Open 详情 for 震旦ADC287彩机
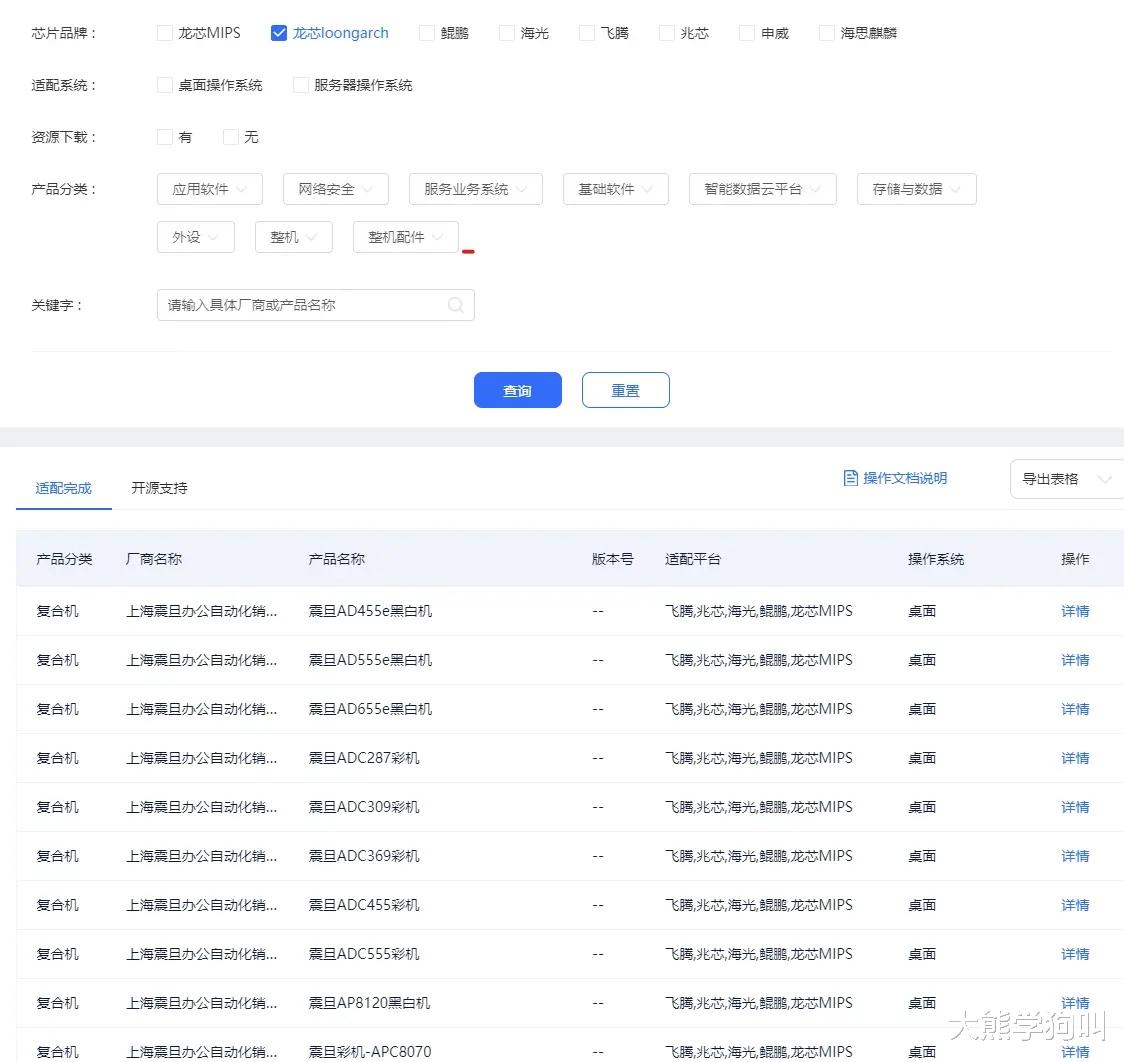The image size is (1124, 1062). [x=1074, y=758]
